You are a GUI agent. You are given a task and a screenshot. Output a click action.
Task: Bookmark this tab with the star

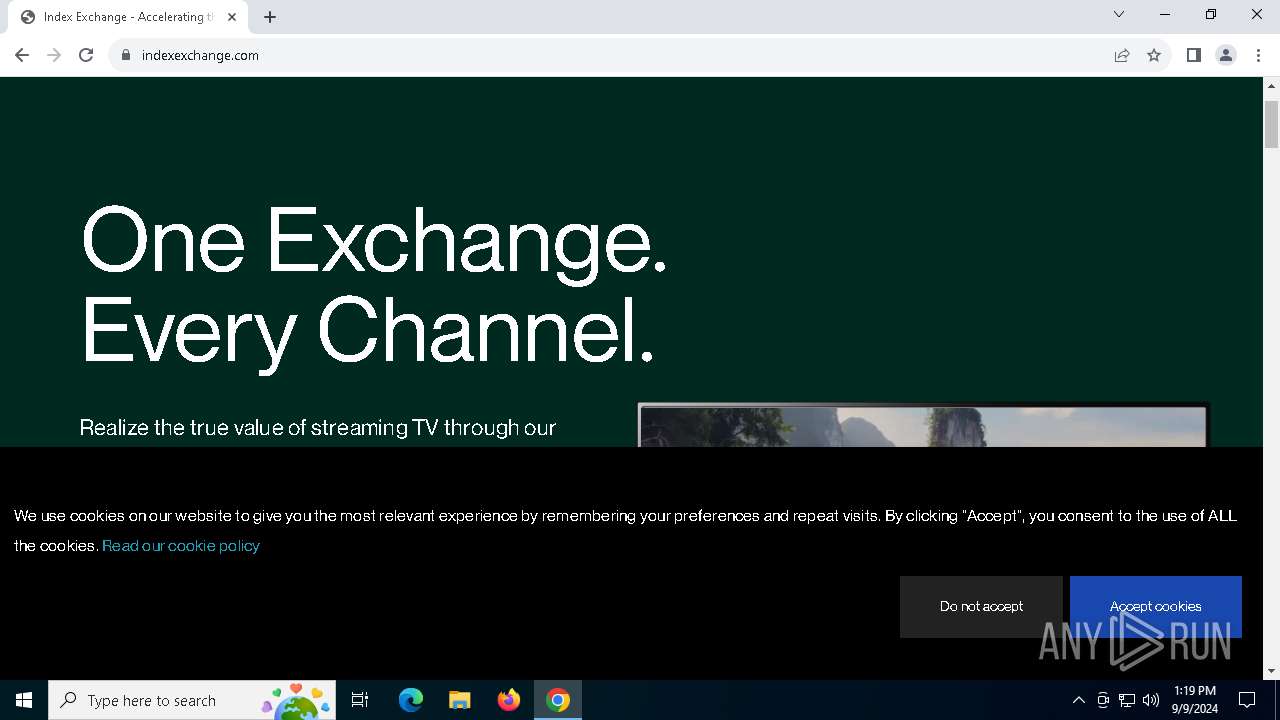click(1154, 55)
